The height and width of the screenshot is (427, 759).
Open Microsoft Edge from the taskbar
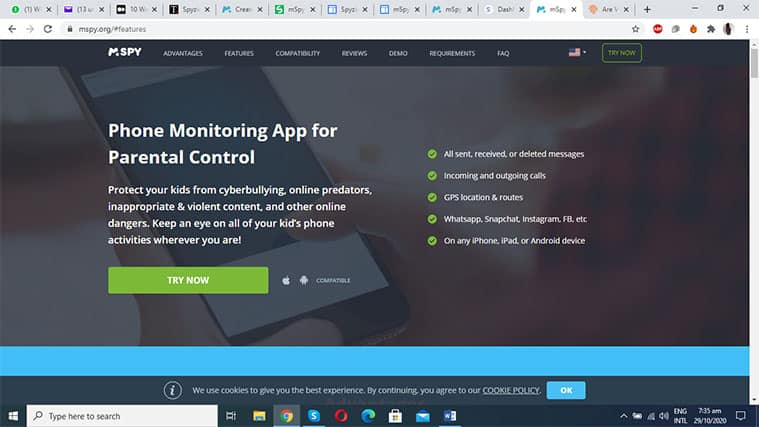click(368, 416)
